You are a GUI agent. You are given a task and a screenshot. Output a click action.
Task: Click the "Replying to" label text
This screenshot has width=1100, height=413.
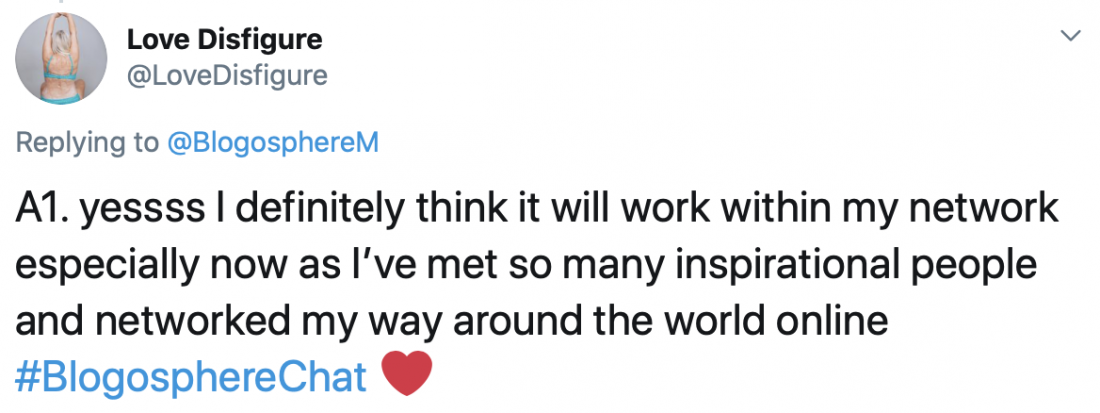point(86,143)
